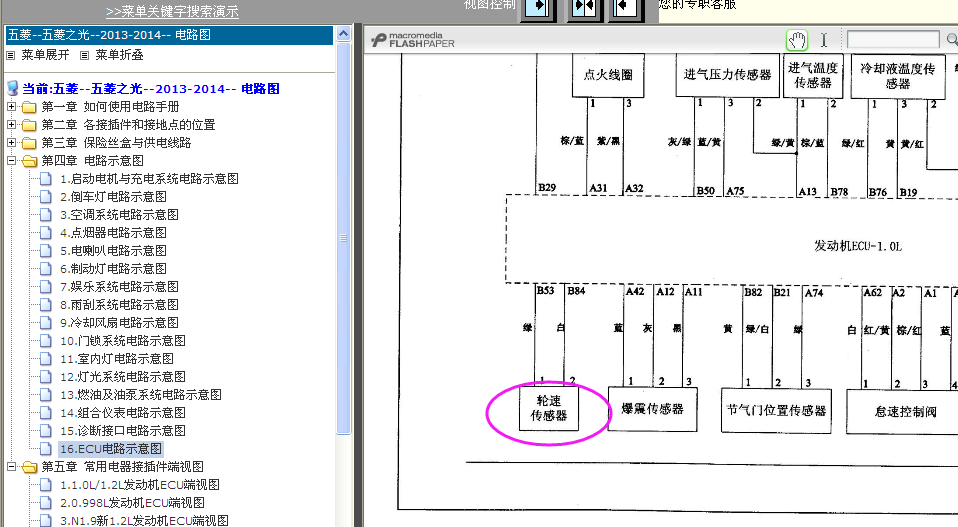Click the third view control button with left arrow
Viewport: 958px width, 527px height.
(624, 9)
